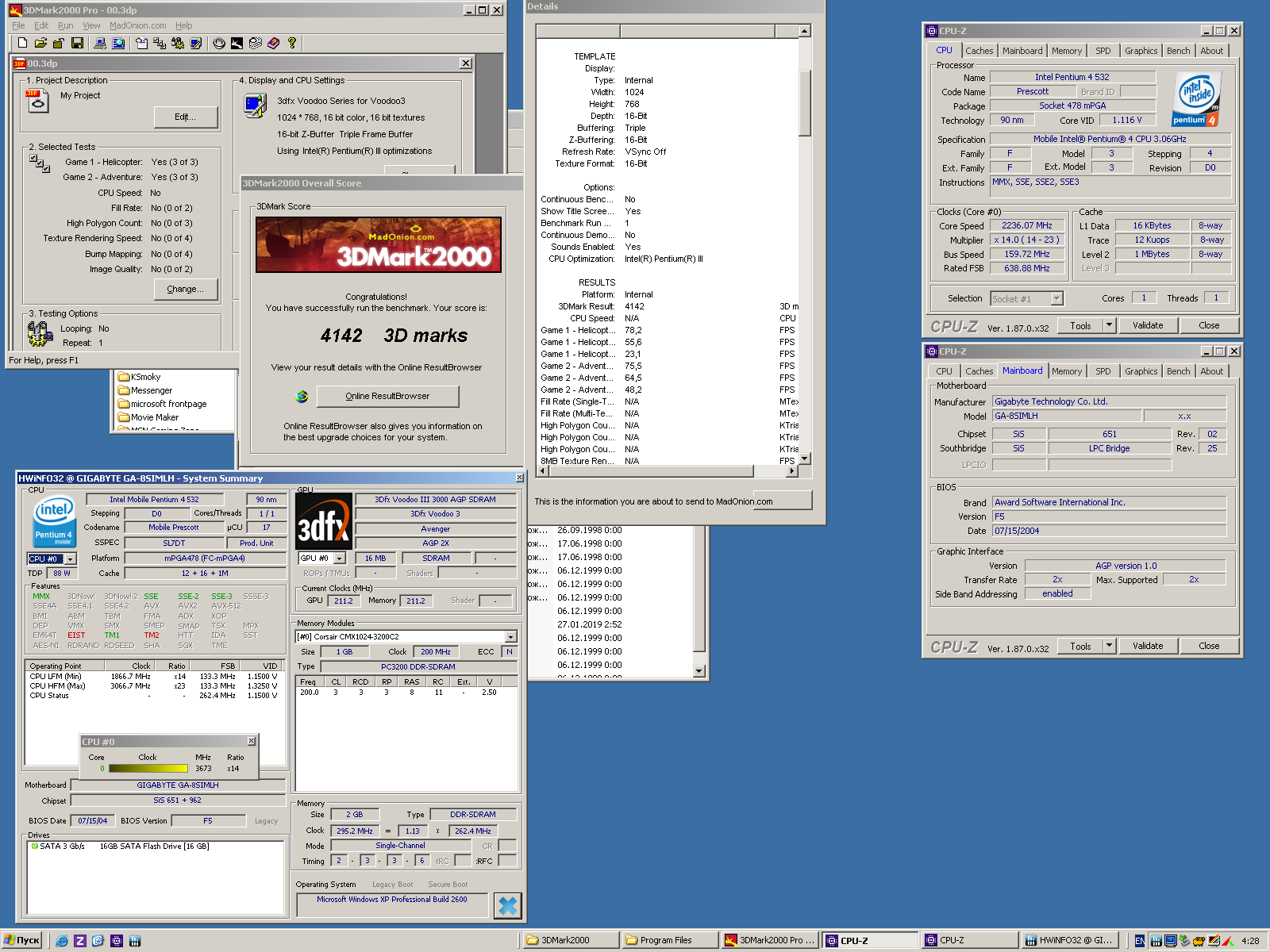Click the purple Z quick launch icon
Screen dimensions: 1270x952
pyautogui.click(x=79, y=941)
